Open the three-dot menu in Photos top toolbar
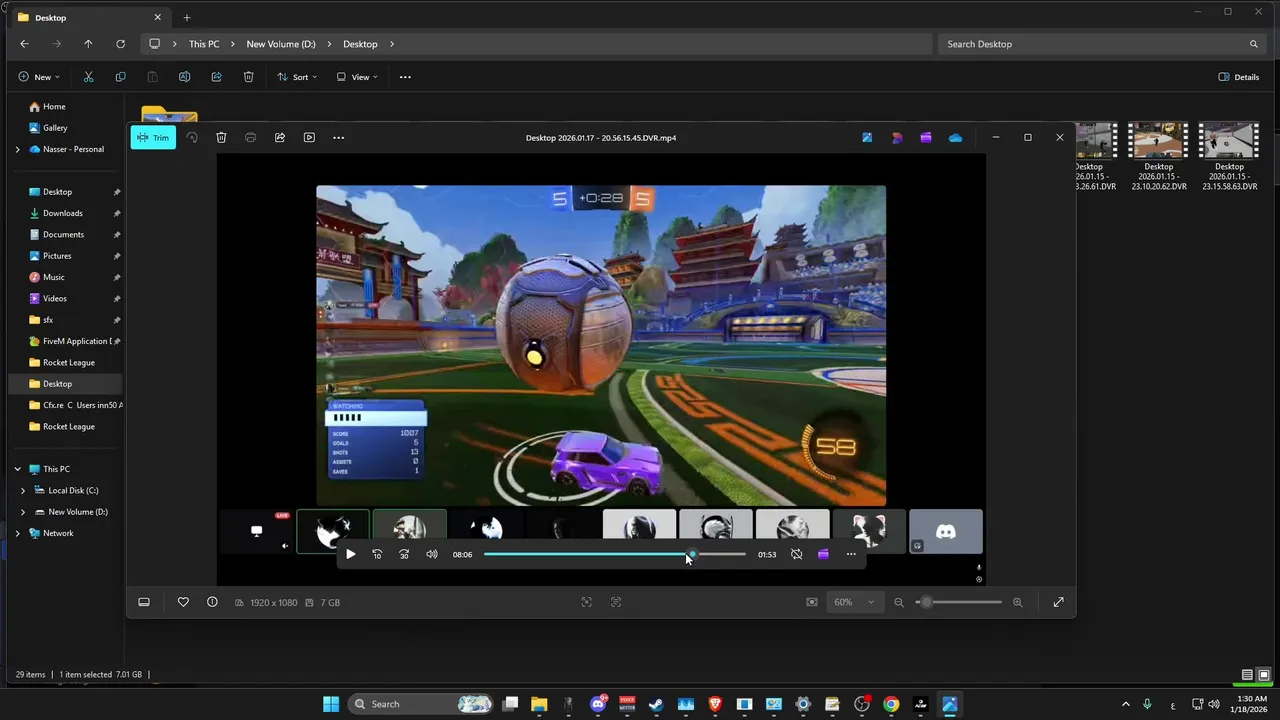Viewport: 1280px width, 720px height. pyautogui.click(x=338, y=137)
